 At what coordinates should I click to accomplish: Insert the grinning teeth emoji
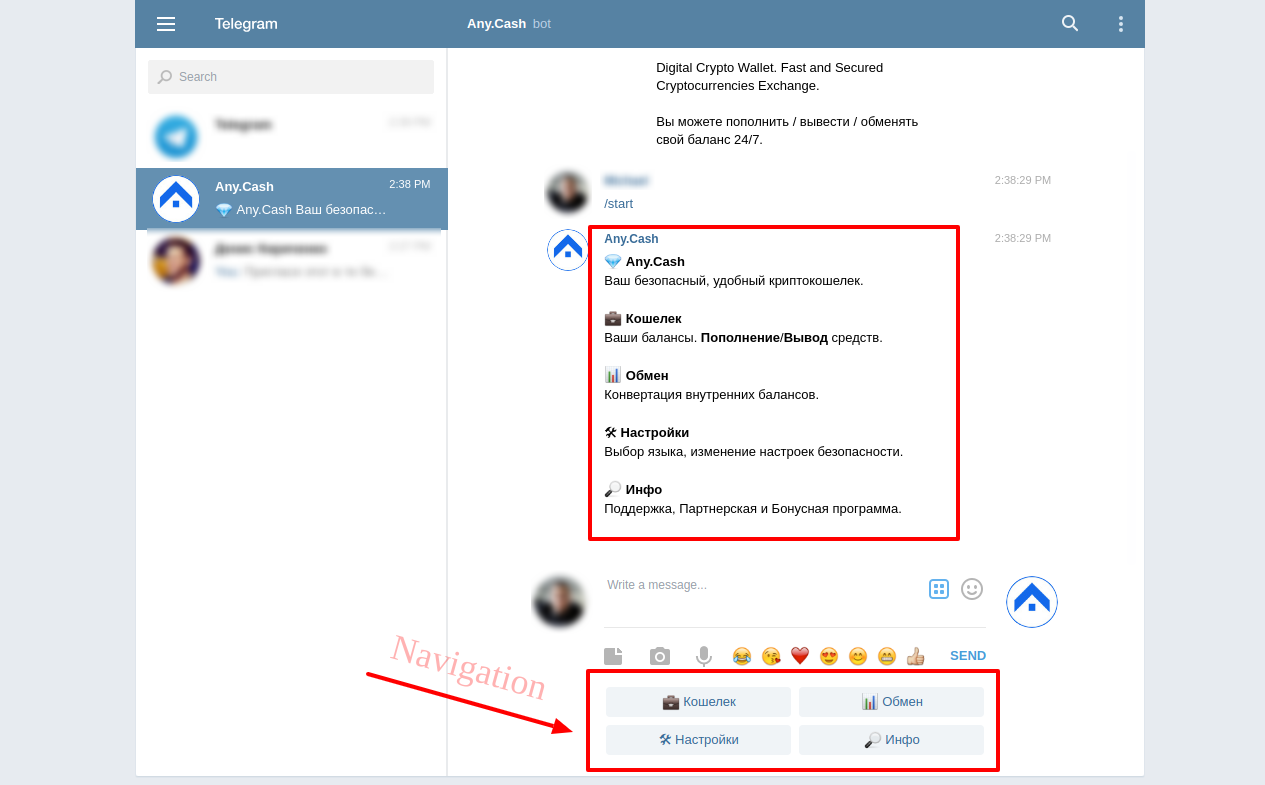point(887,656)
